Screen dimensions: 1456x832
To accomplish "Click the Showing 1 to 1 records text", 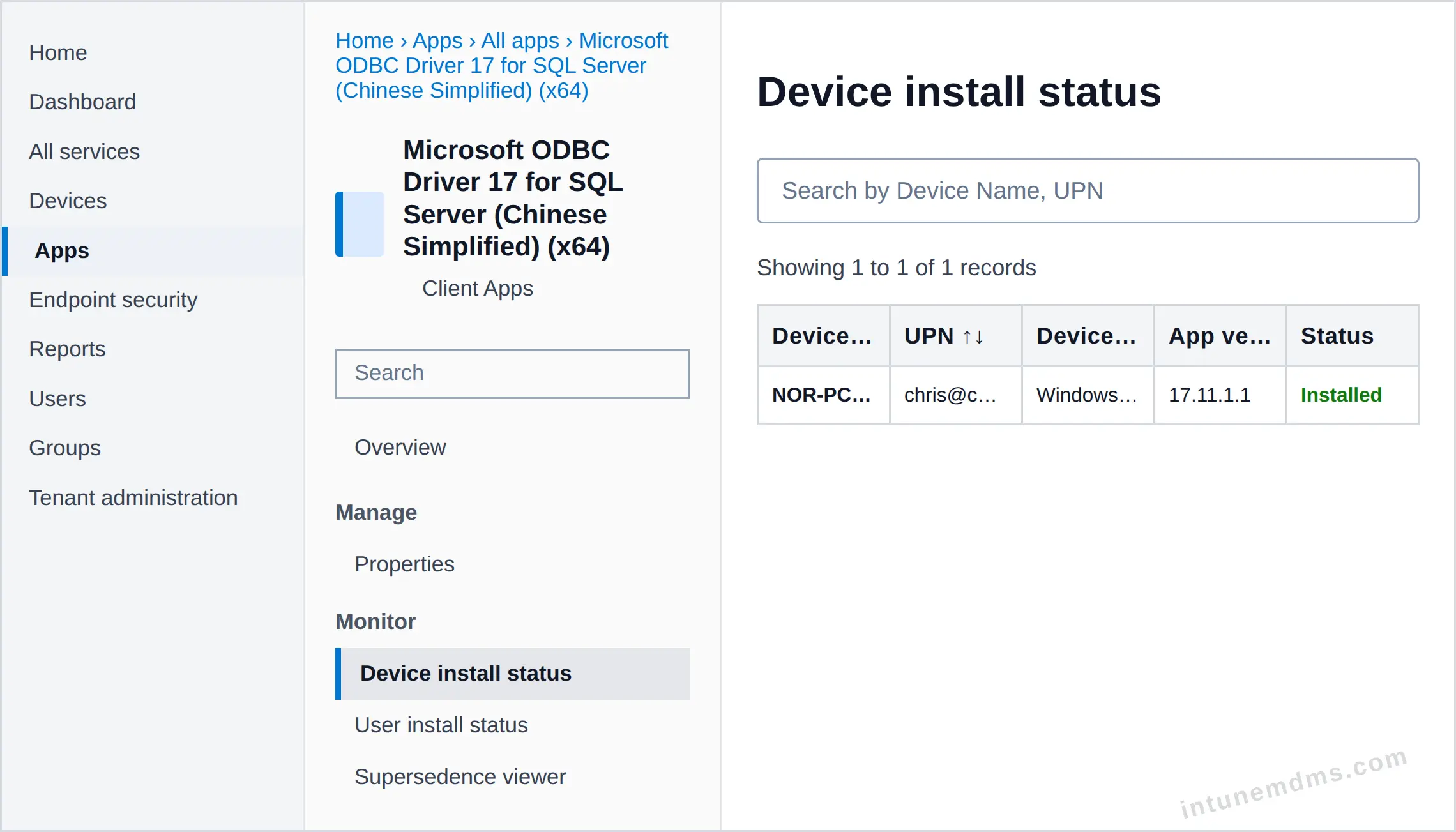I will 897,267.
